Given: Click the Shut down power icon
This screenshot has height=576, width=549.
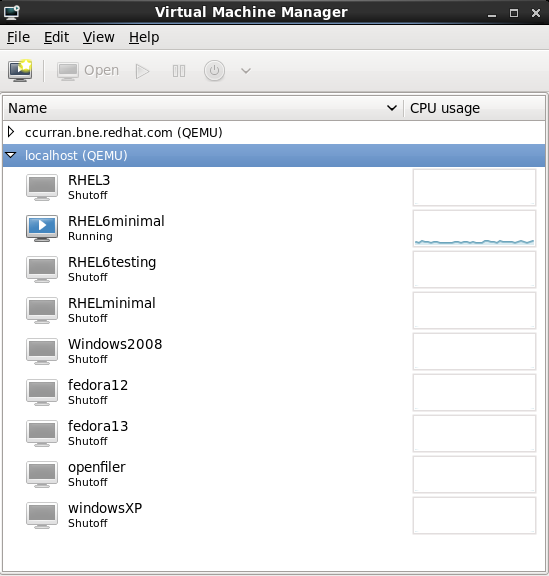Looking at the screenshot, I should (214, 71).
